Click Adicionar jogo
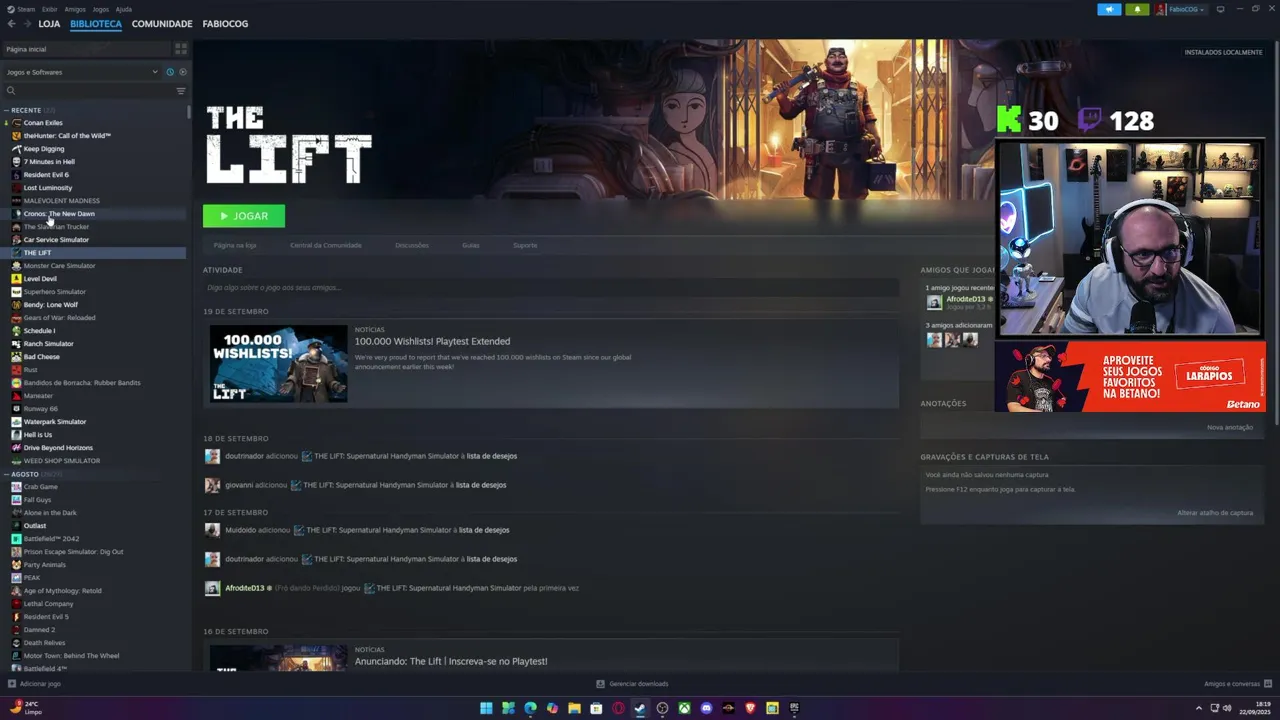1280x720 pixels. 34,684
